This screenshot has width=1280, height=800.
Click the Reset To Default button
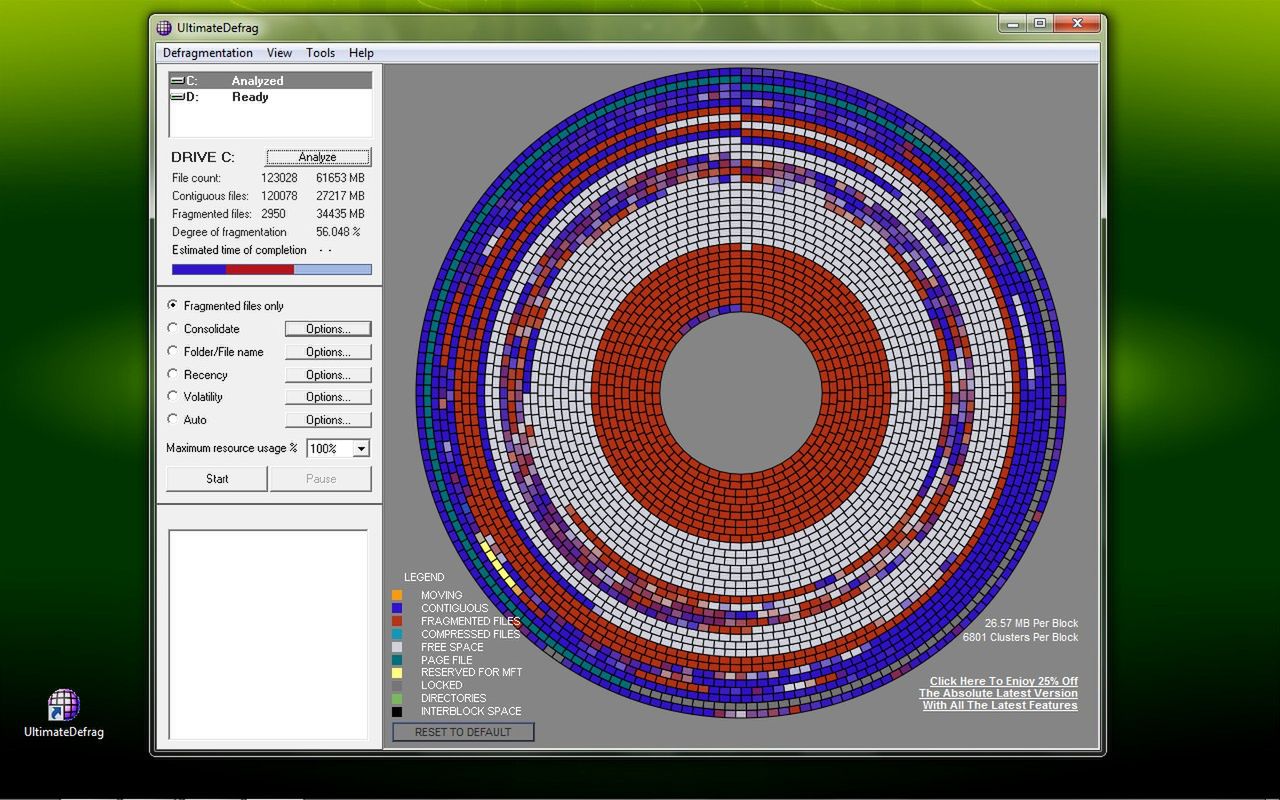click(463, 732)
